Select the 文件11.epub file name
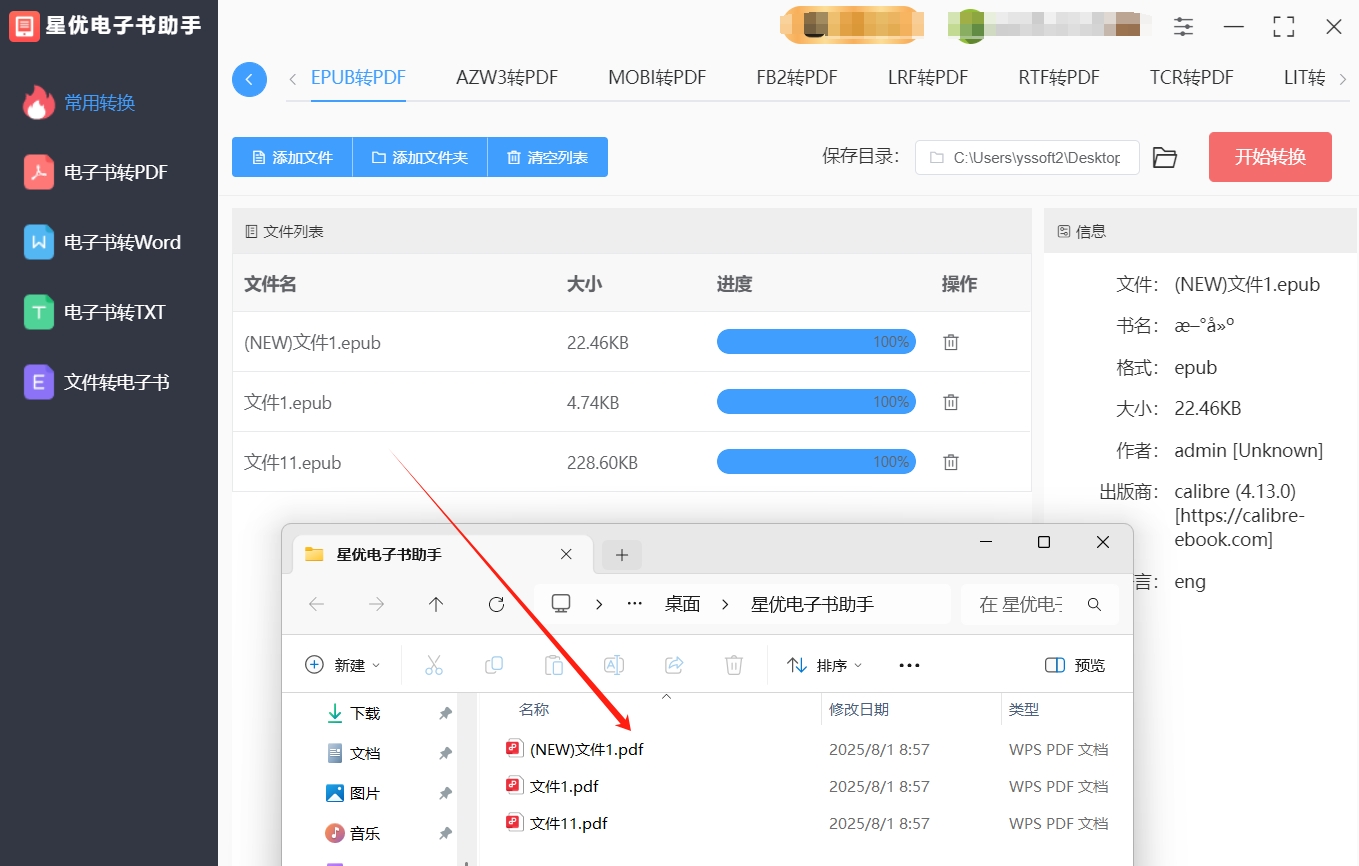Screen dimensions: 1359x866 tap(293, 463)
